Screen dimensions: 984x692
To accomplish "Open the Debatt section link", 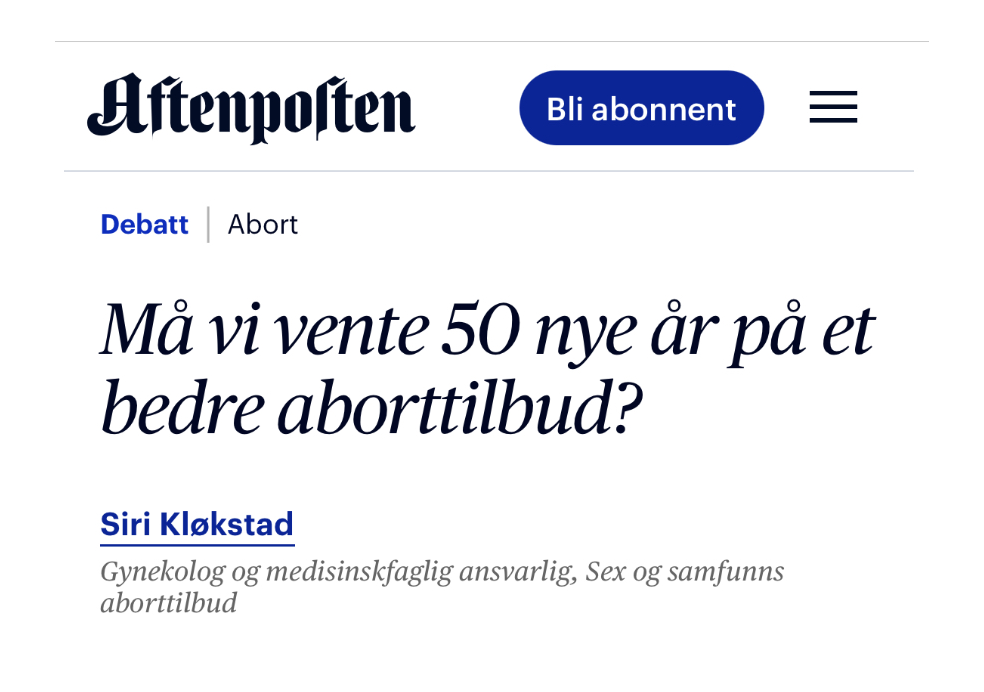I will (x=144, y=224).
